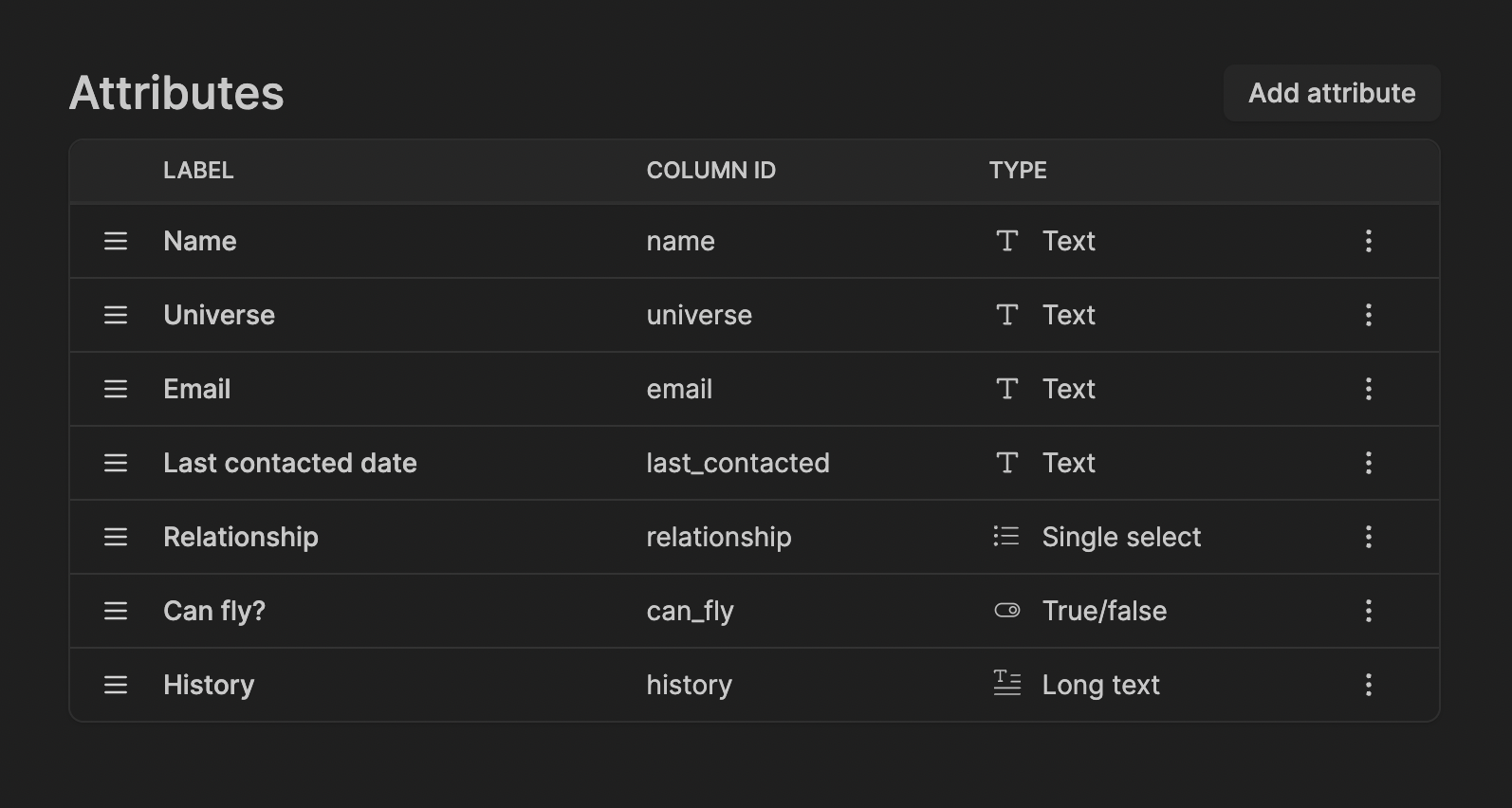Open the three-dot menu for Can fly?
Screen dimensions: 1512x808
pos(1369,611)
